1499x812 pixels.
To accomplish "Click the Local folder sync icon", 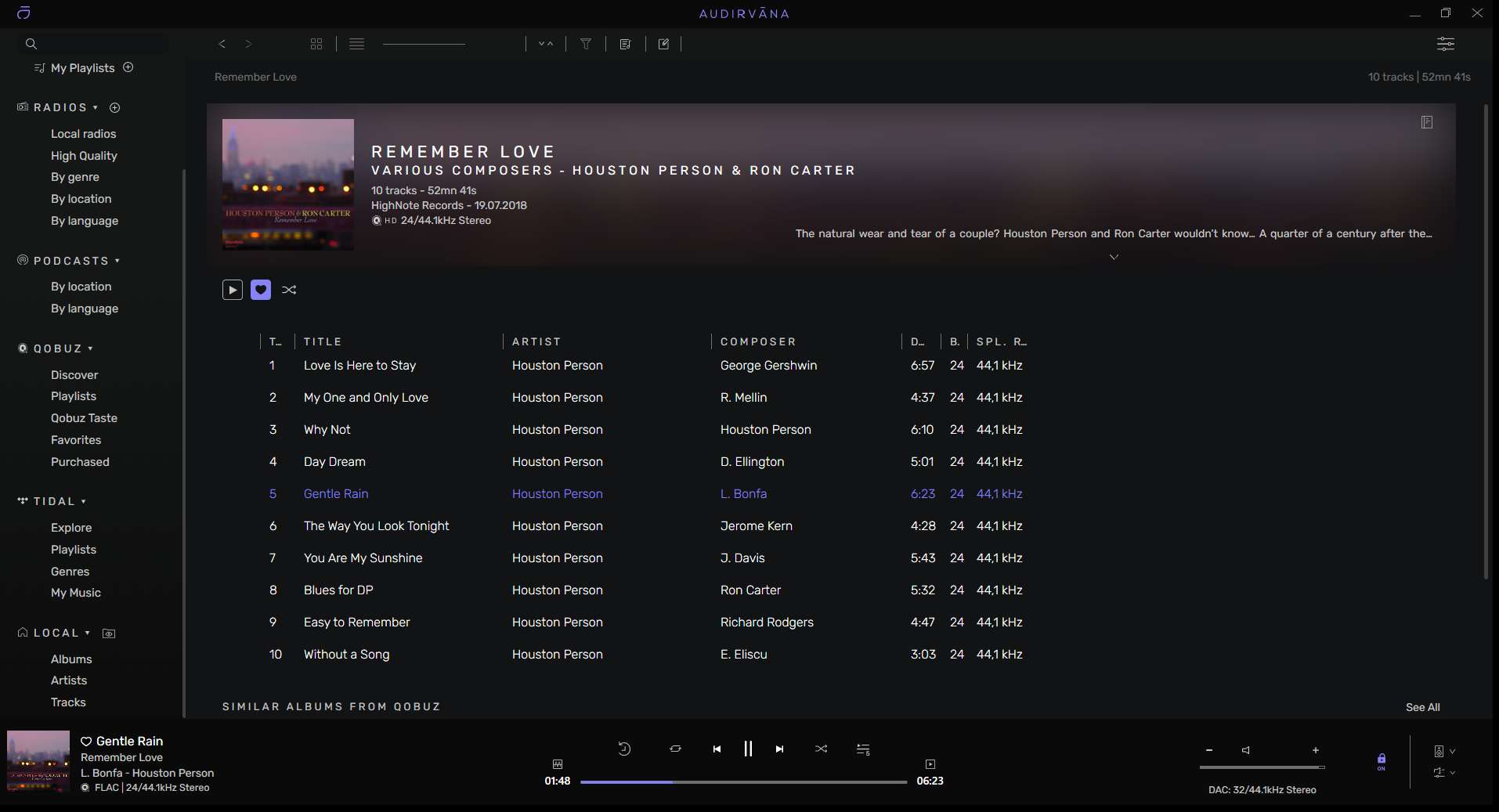I will pos(109,633).
